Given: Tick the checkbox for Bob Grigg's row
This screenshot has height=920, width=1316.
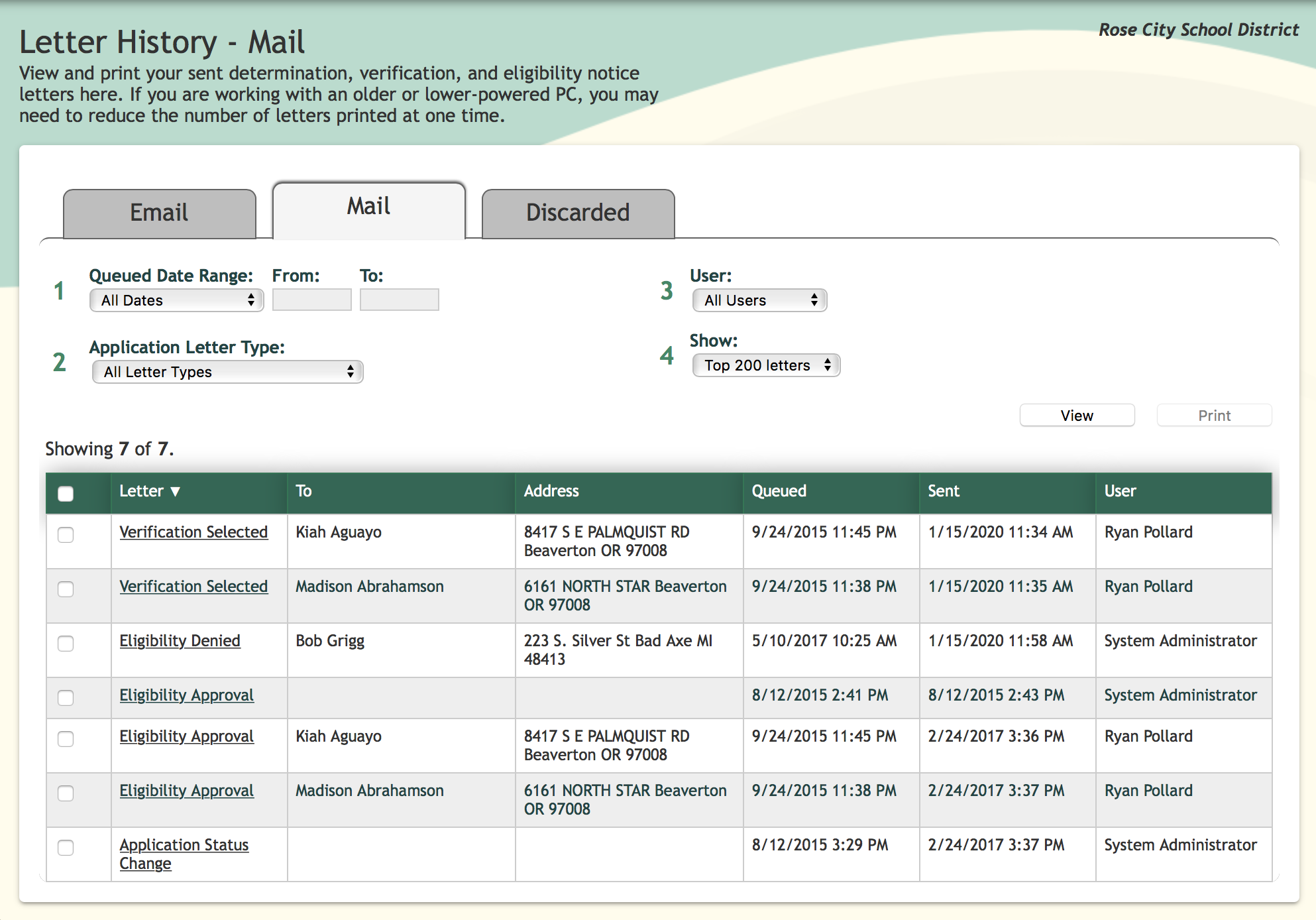Looking at the screenshot, I should click(66, 643).
